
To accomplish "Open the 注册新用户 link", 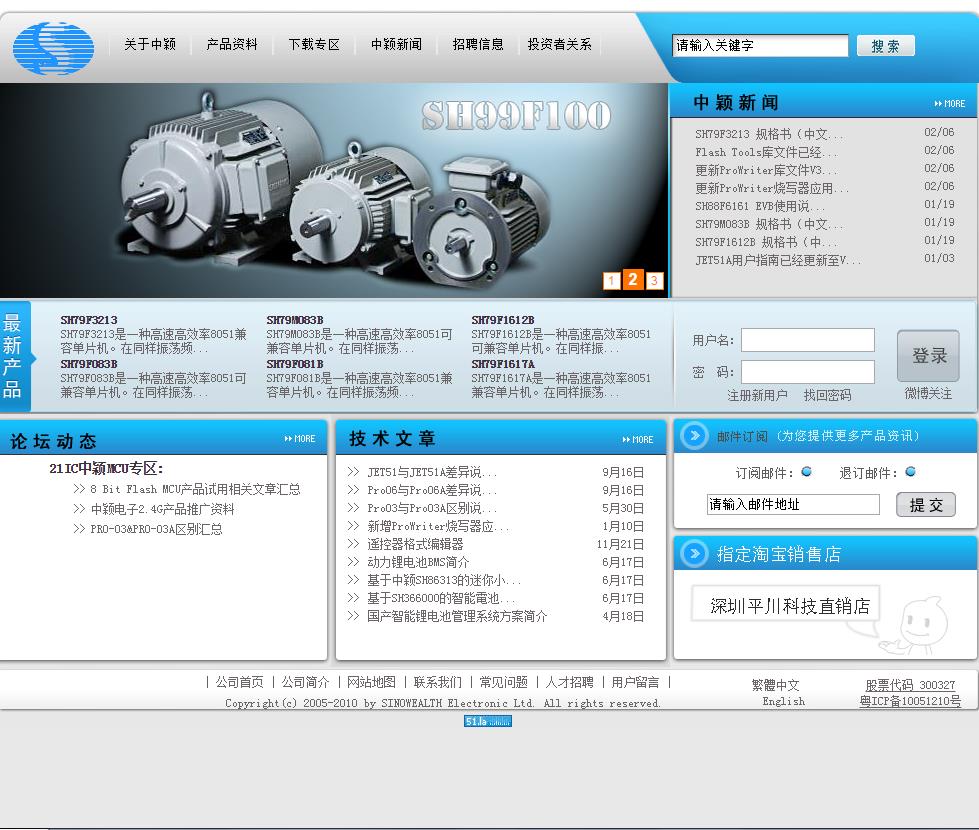I will click(757, 395).
